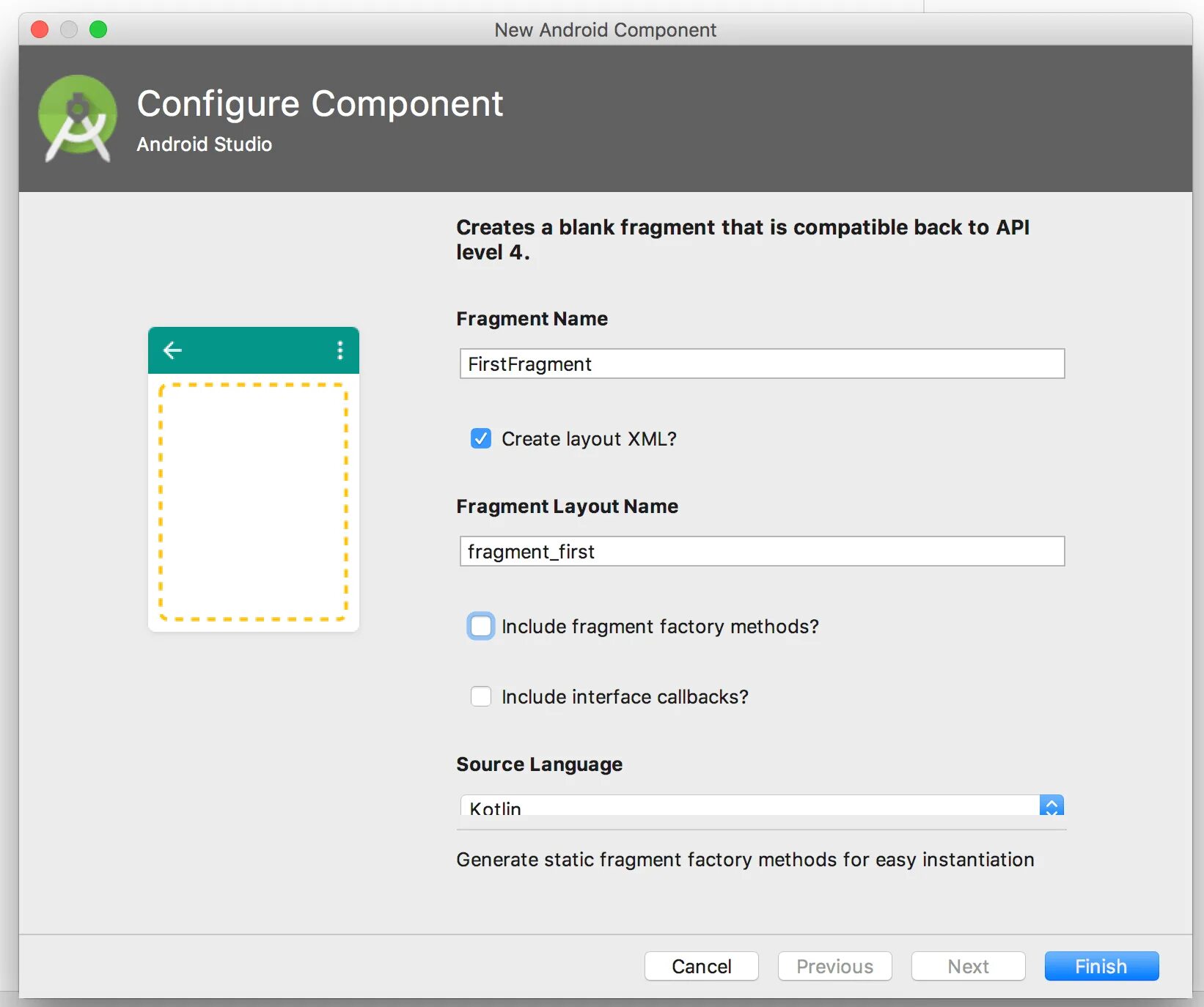The image size is (1204, 1007).
Task: Enable Include fragment factory methods checkbox
Action: pyautogui.click(x=481, y=626)
